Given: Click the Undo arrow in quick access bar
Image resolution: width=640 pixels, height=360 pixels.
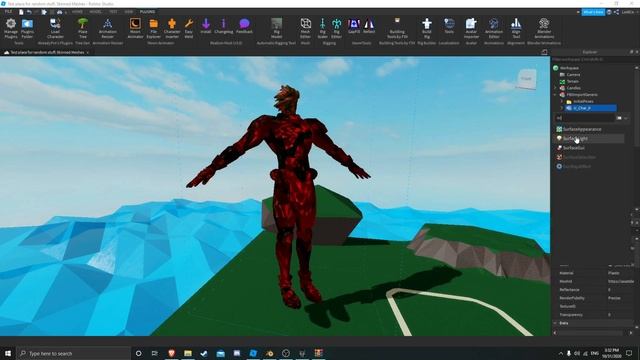Looking at the screenshot, I should pos(29,12).
